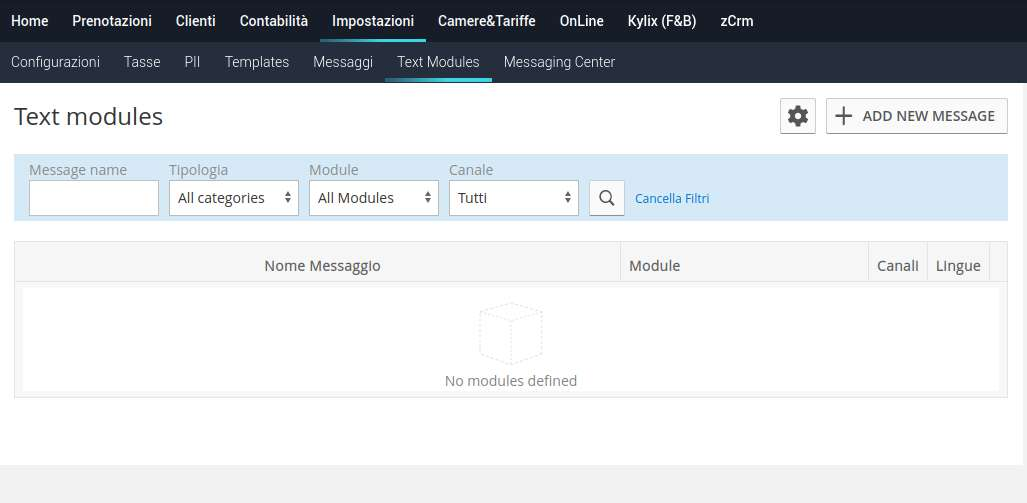Select the Contabilità menu
The image size is (1027, 503).
click(x=274, y=21)
